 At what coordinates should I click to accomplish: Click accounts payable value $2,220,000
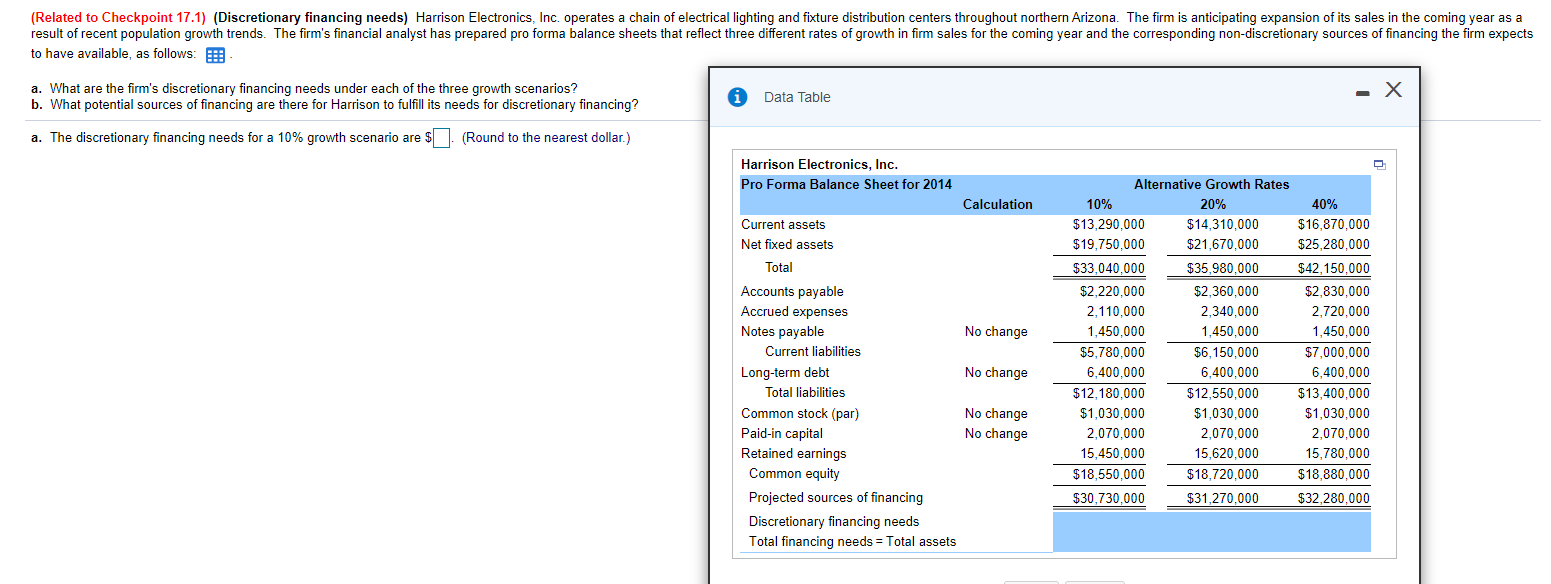tap(1112, 292)
